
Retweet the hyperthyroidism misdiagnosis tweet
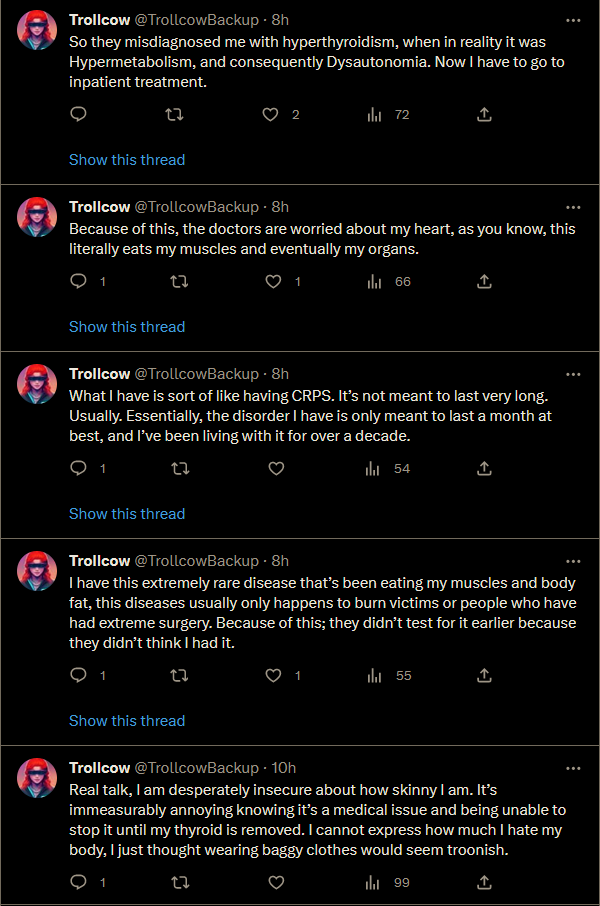(173, 115)
